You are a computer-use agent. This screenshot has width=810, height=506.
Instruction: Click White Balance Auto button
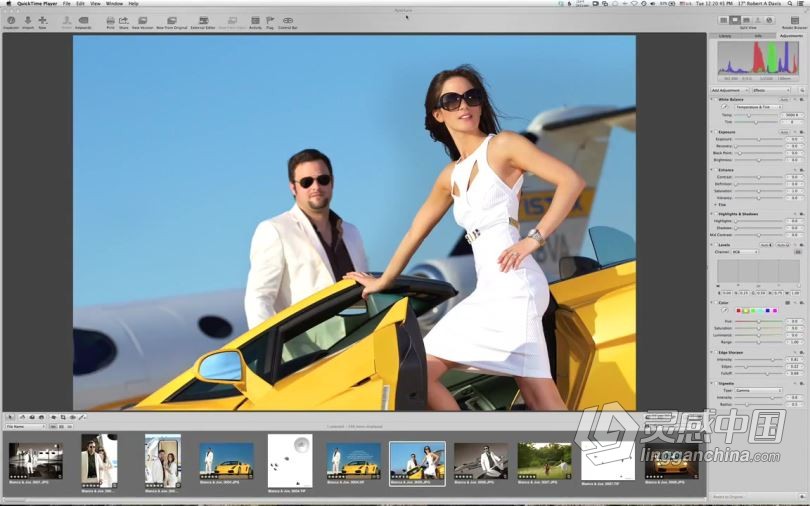click(784, 99)
